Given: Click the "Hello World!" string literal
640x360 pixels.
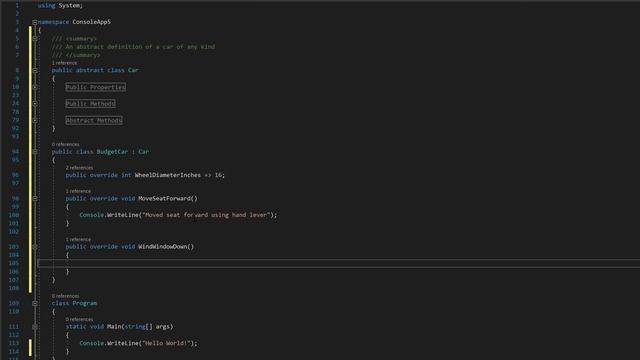Looking at the screenshot, I should pos(166,343).
